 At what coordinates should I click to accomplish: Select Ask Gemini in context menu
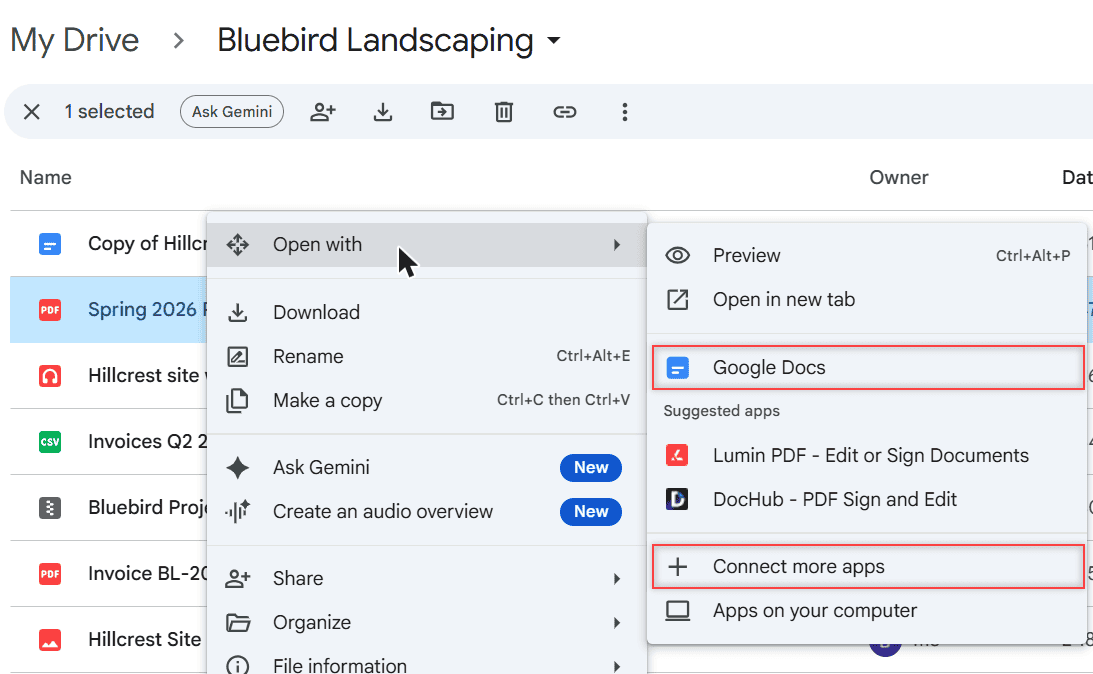[x=427, y=468]
